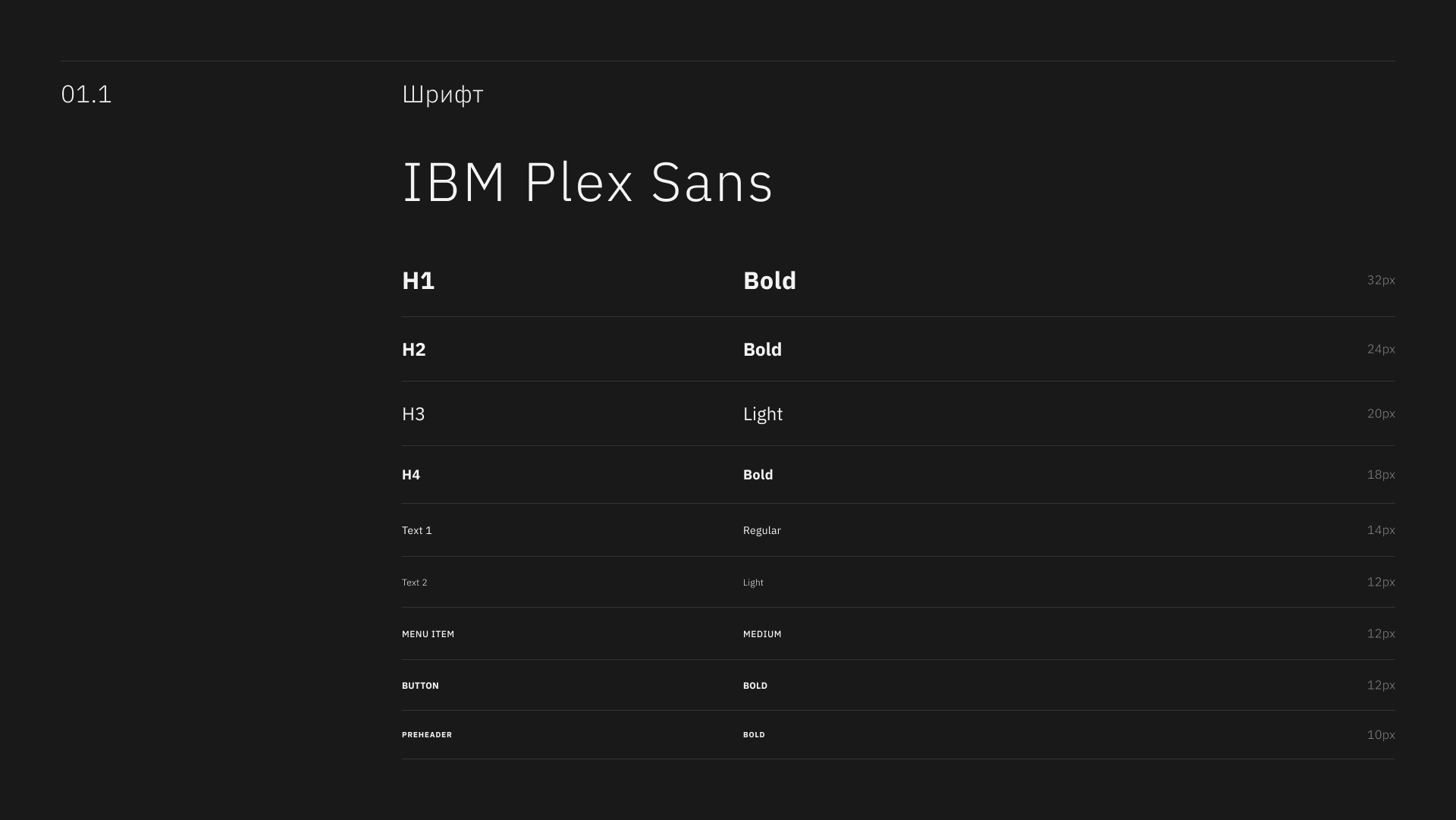Click the 01.1 section number
The width and height of the screenshot is (1456, 820).
(86, 95)
